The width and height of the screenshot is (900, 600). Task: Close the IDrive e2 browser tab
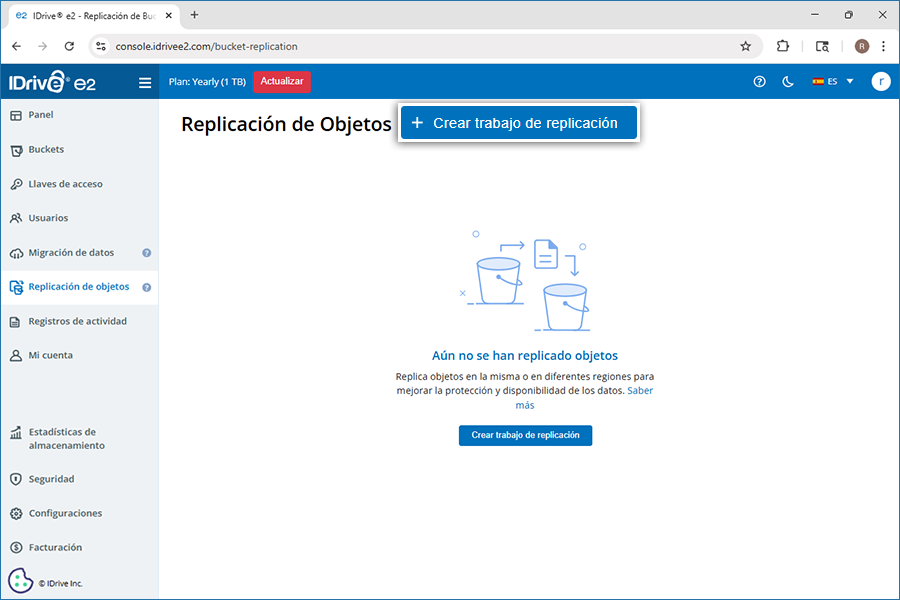[169, 16]
